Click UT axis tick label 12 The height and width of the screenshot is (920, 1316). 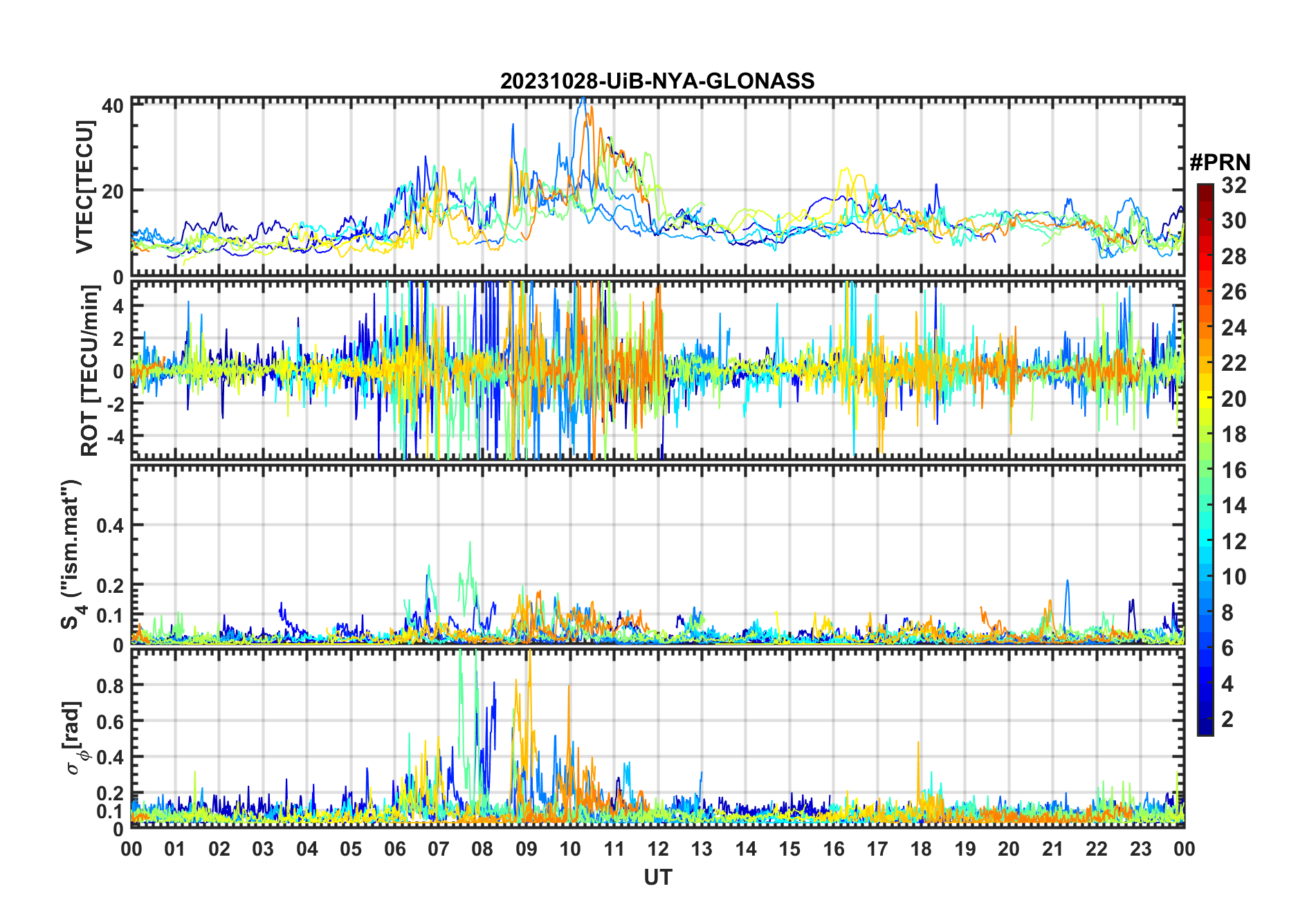click(658, 849)
